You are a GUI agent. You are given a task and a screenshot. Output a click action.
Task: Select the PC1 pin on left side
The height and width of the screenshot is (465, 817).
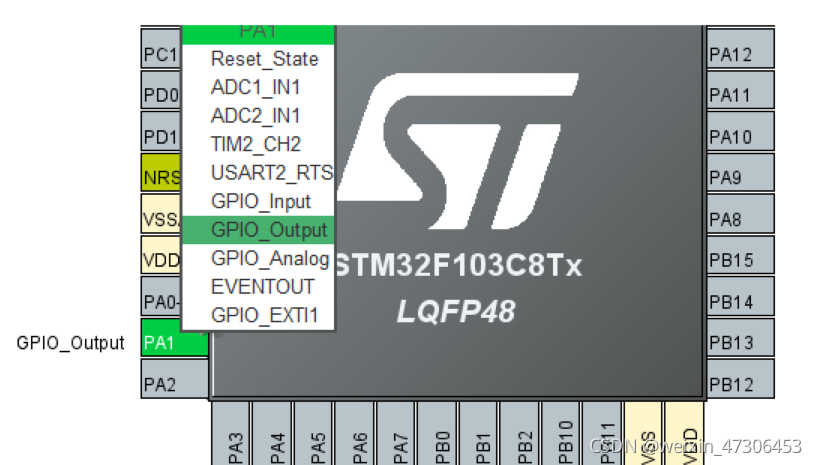click(161, 48)
